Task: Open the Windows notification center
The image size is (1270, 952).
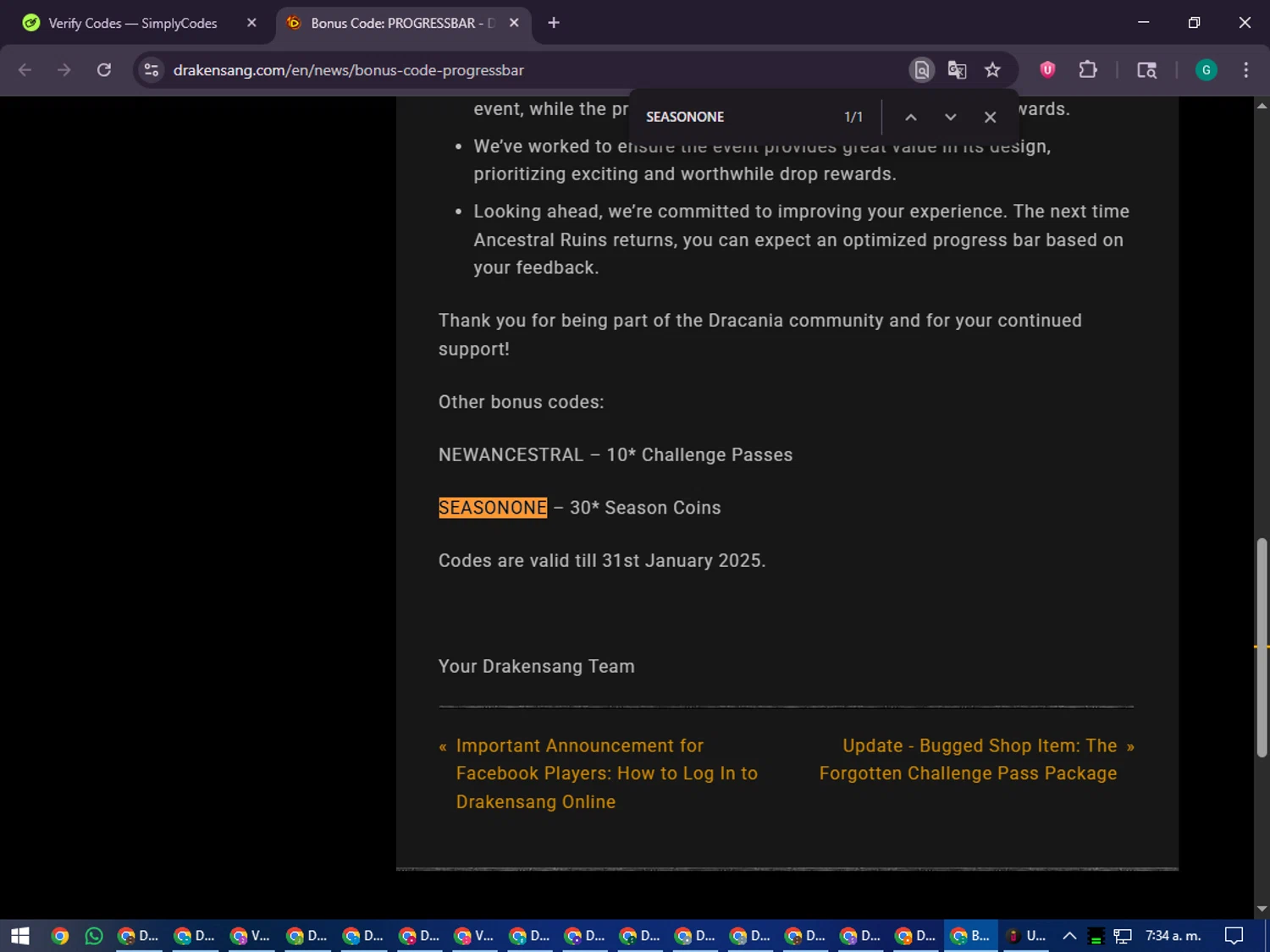Action: point(1234,936)
